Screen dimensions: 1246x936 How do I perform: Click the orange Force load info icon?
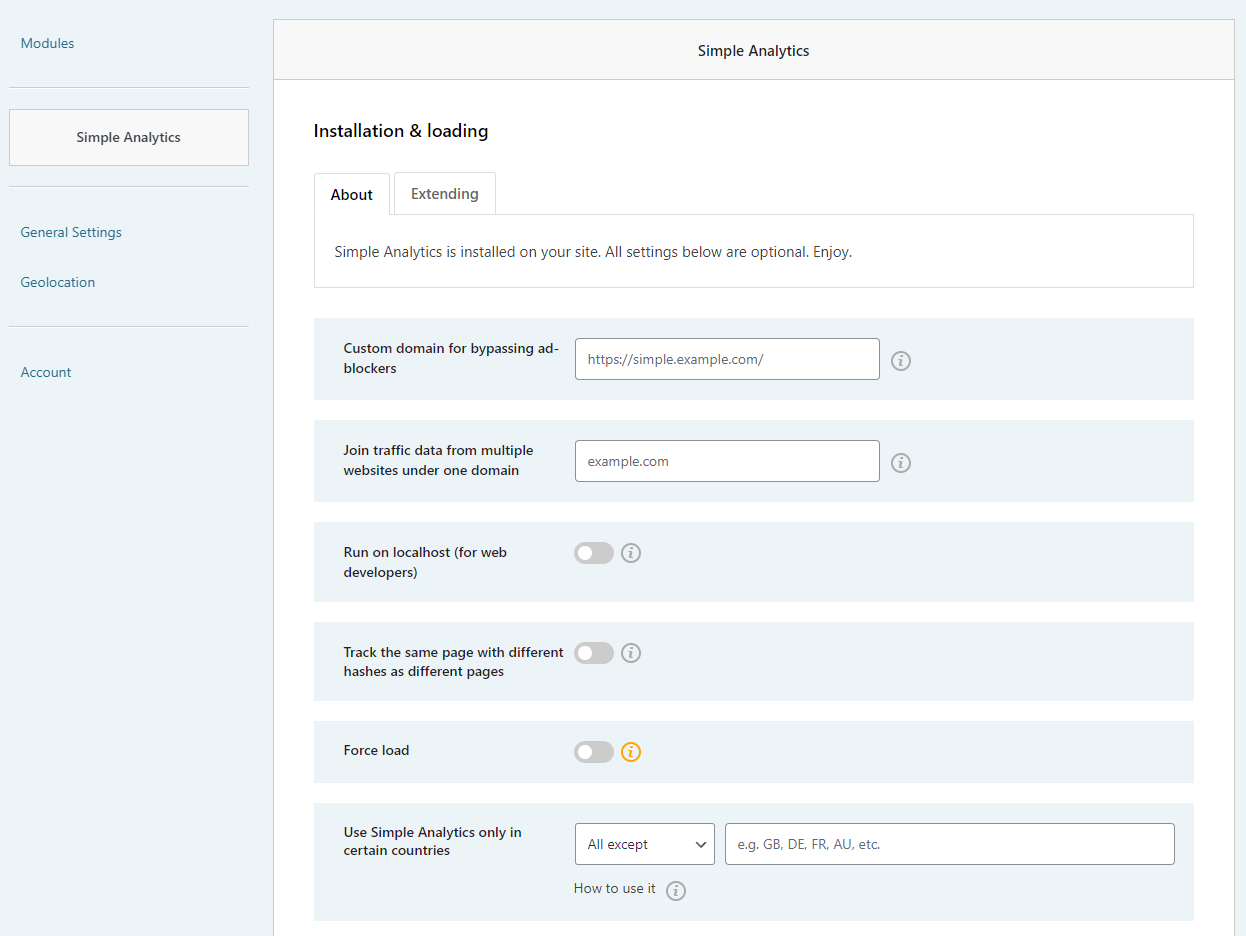(x=631, y=752)
